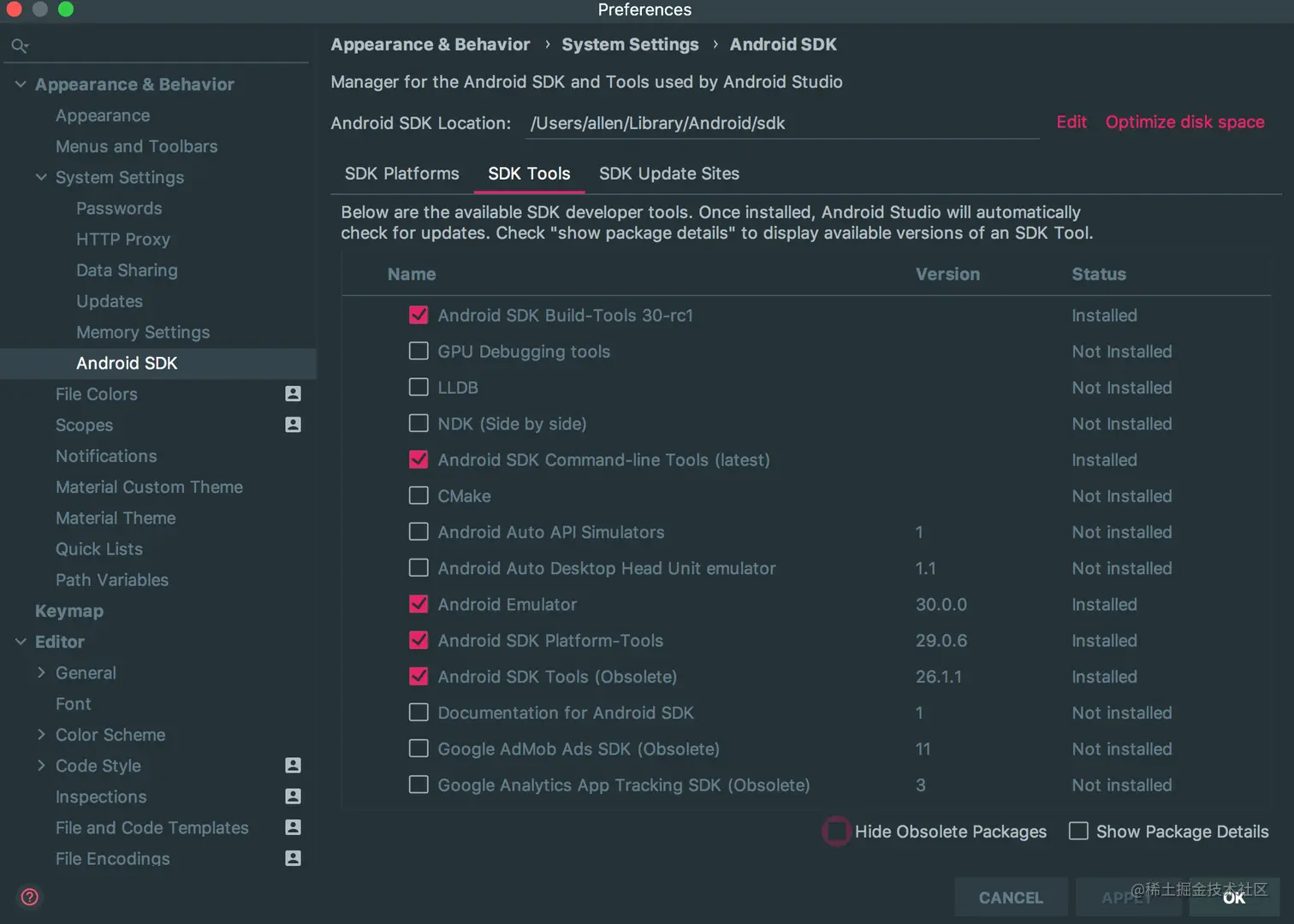
Task: Collapse the Editor section chevron
Action: [21, 642]
